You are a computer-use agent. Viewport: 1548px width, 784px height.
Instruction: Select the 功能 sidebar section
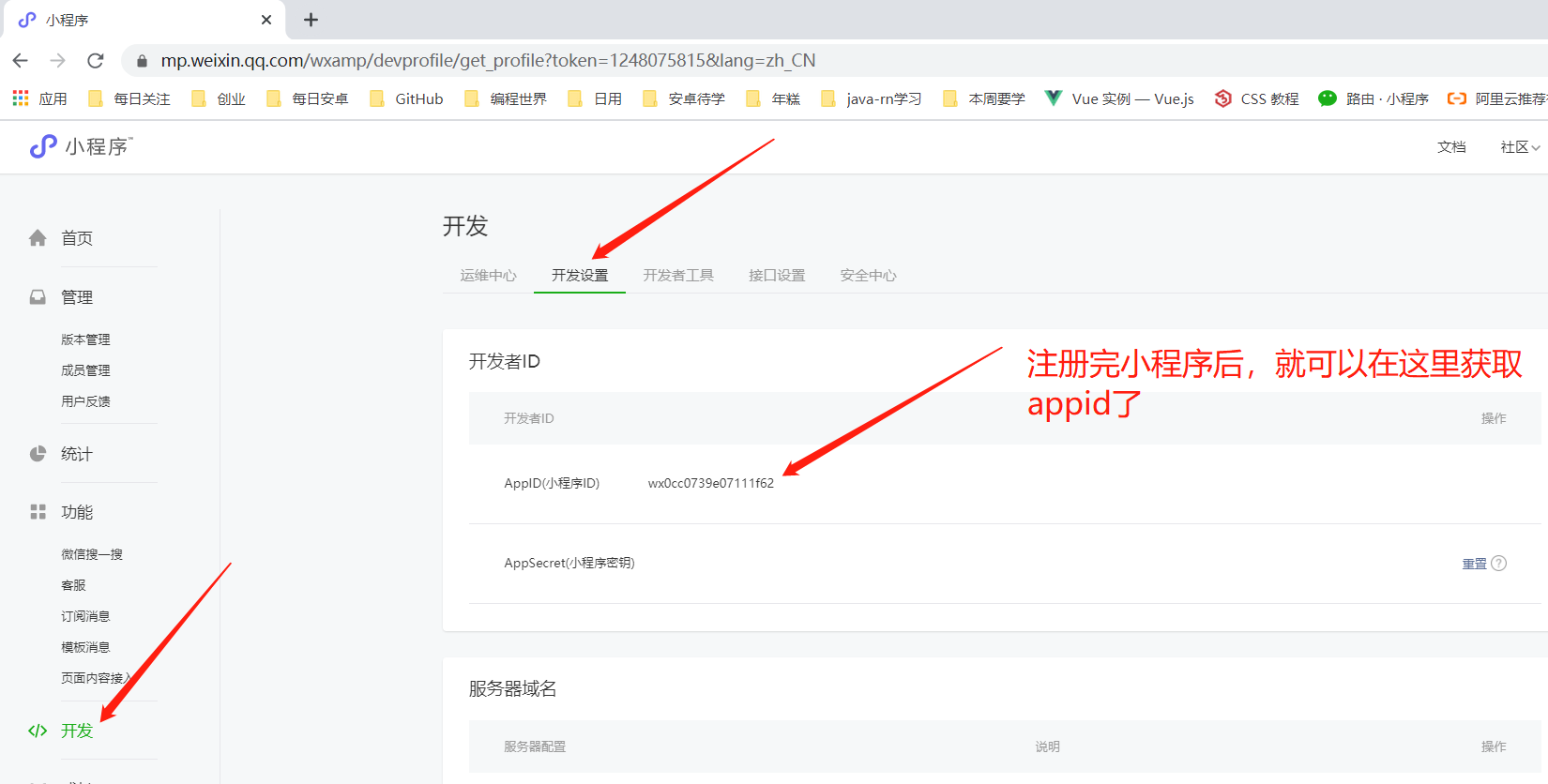(61, 512)
